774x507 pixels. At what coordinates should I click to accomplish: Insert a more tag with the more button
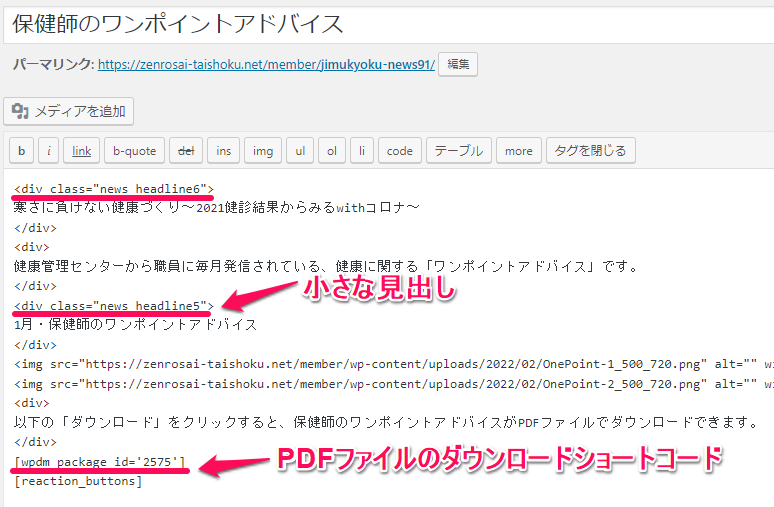point(518,151)
